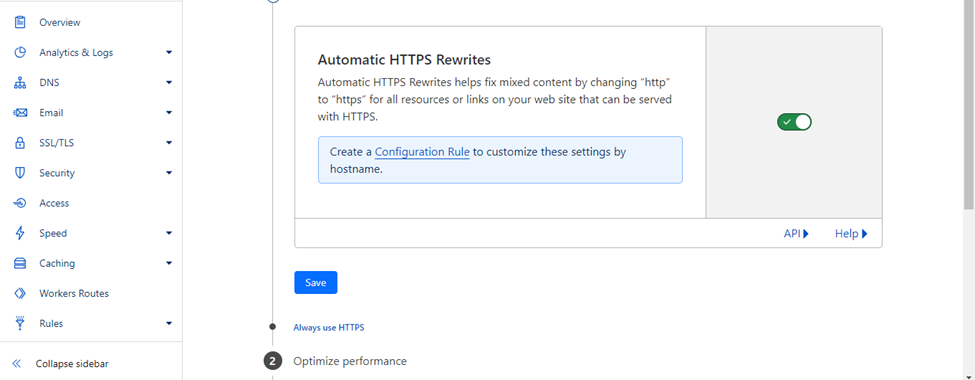Click the Security shield icon

20,173
